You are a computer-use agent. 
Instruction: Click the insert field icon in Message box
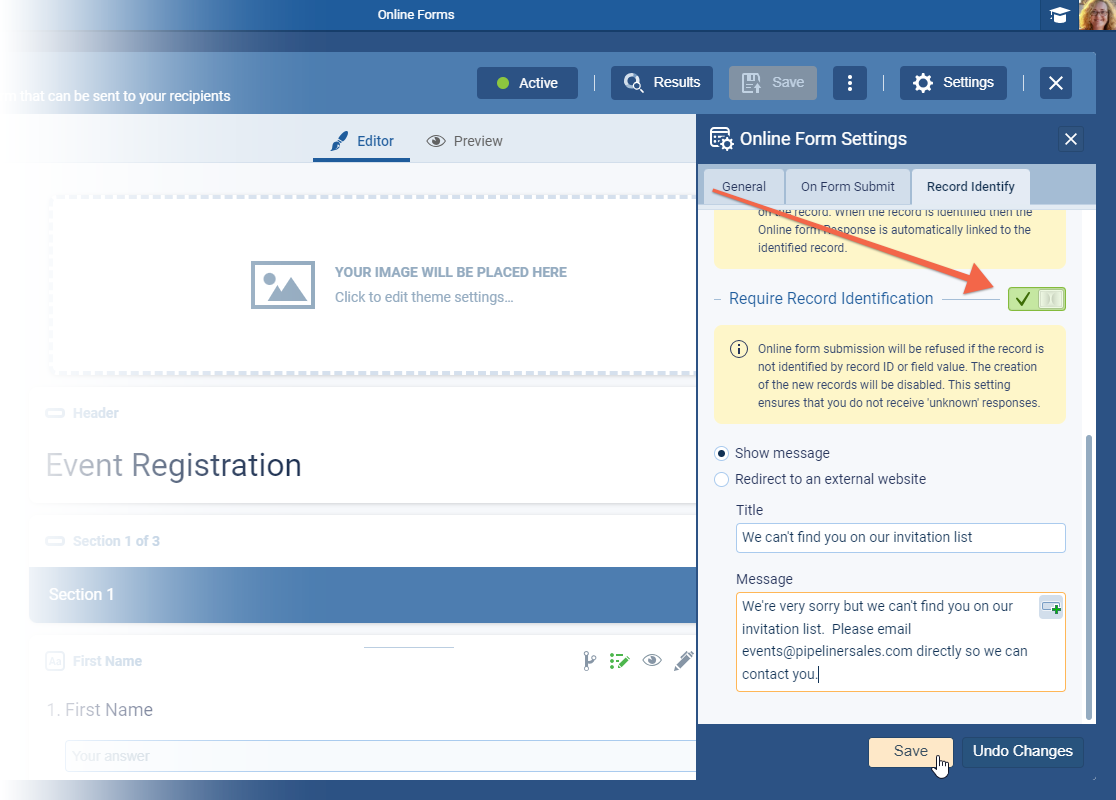pos(1051,608)
